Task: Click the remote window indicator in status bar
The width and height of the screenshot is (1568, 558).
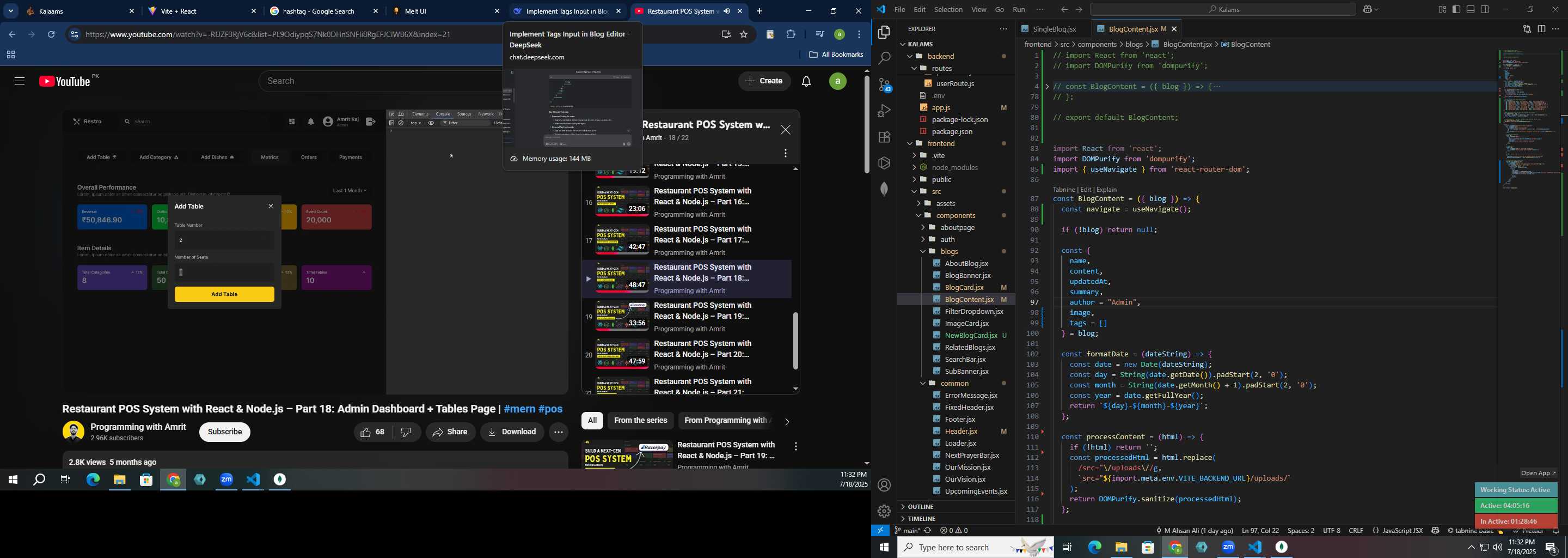Action: (x=880, y=531)
